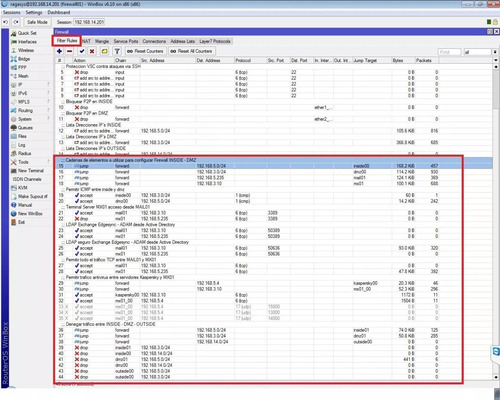The height and width of the screenshot is (400, 500).
Task: Click the Undo arrow icon
Action: (6, 22)
